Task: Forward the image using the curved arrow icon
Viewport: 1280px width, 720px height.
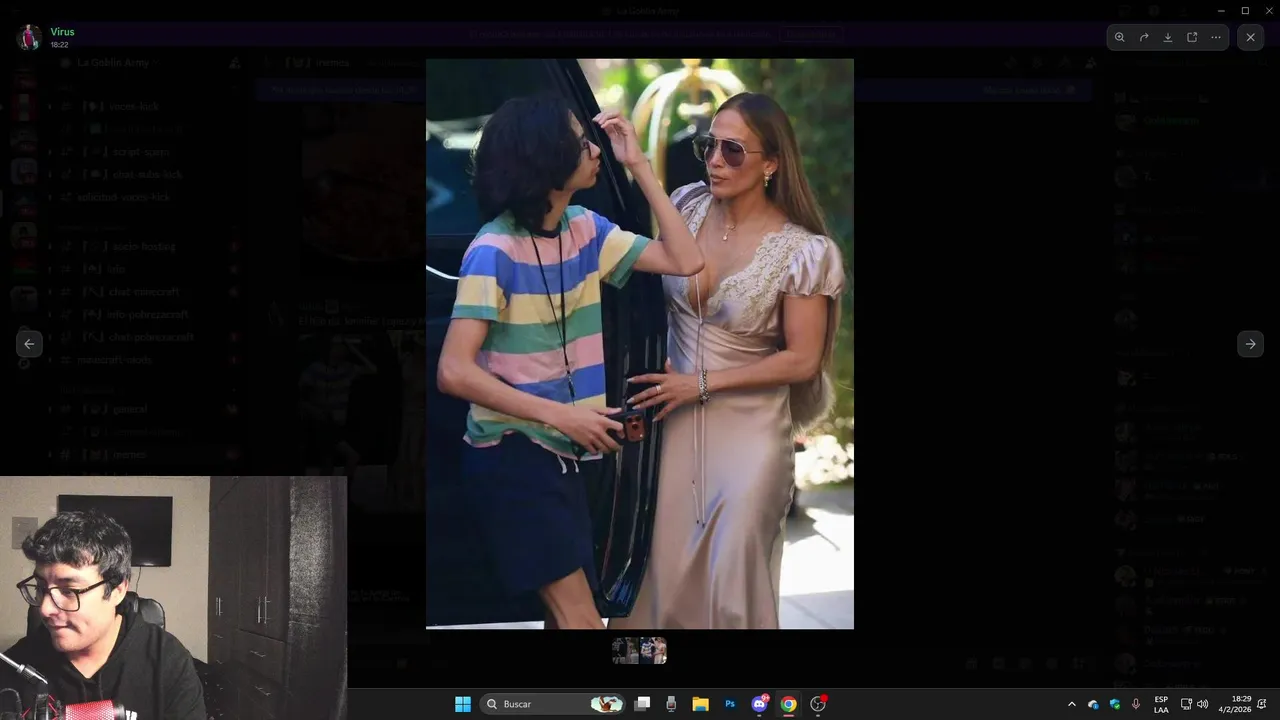Action: (1144, 37)
